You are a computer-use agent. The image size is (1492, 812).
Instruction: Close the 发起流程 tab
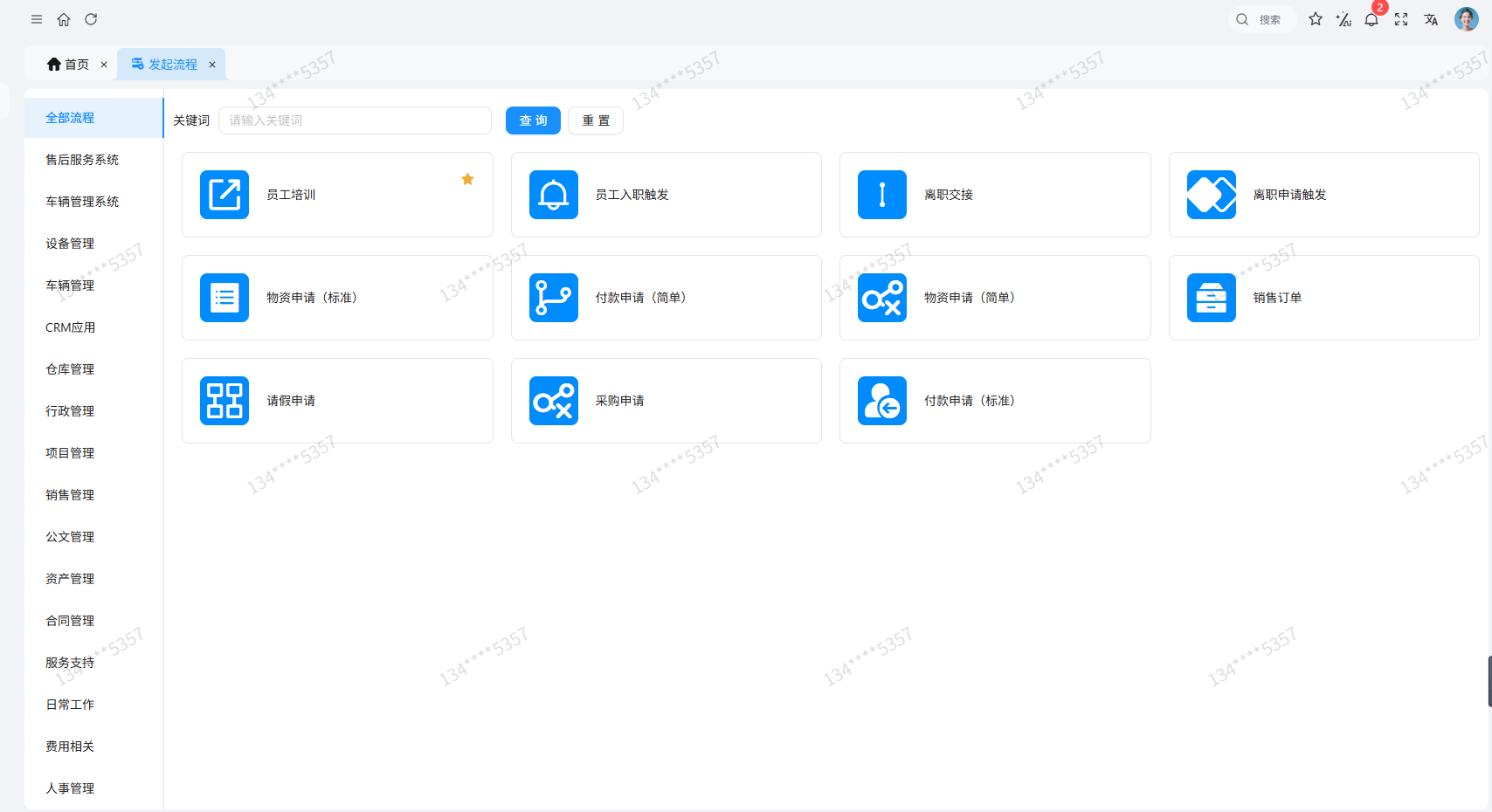212,65
